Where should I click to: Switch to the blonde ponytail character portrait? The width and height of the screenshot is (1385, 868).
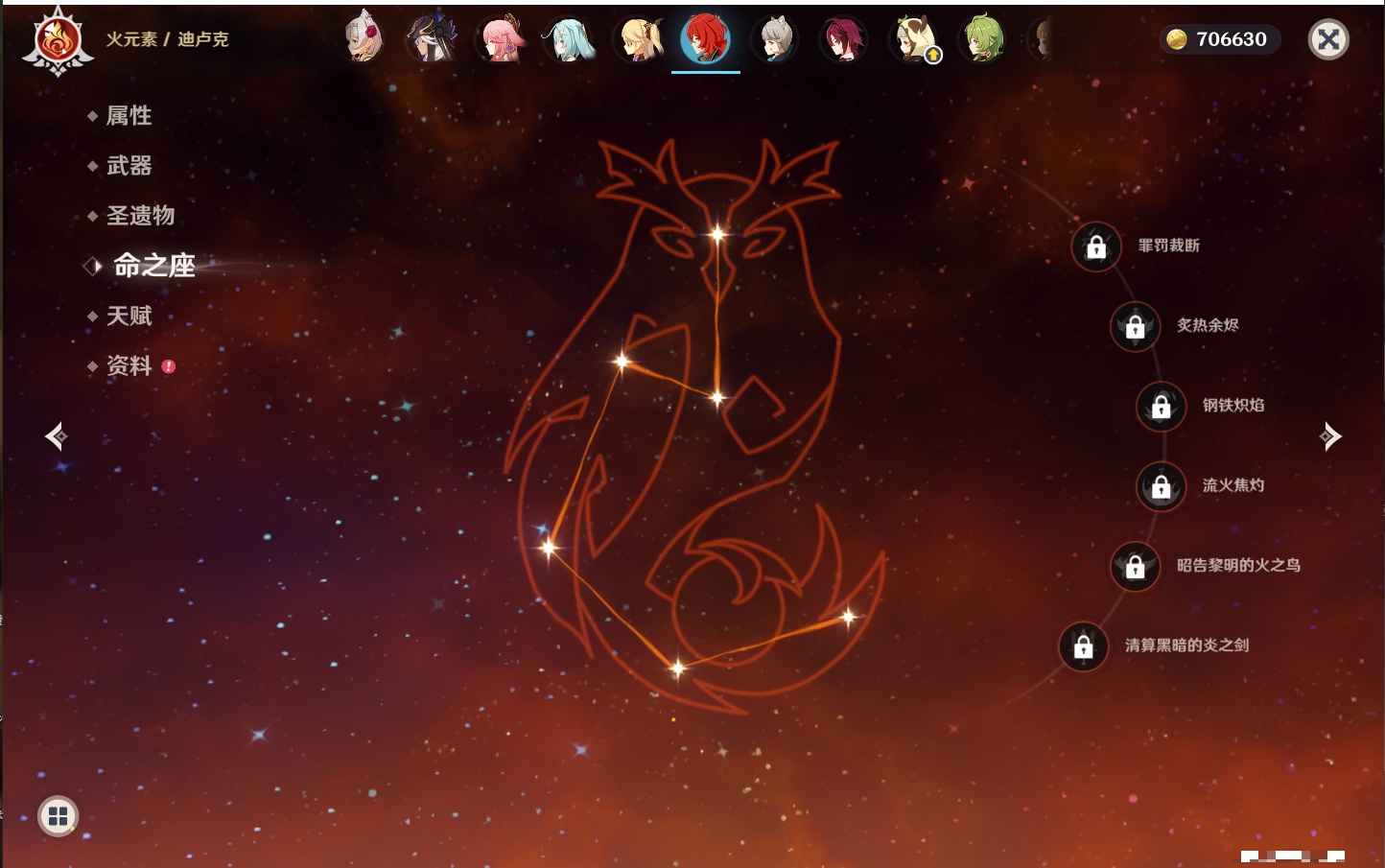pyautogui.click(x=639, y=38)
